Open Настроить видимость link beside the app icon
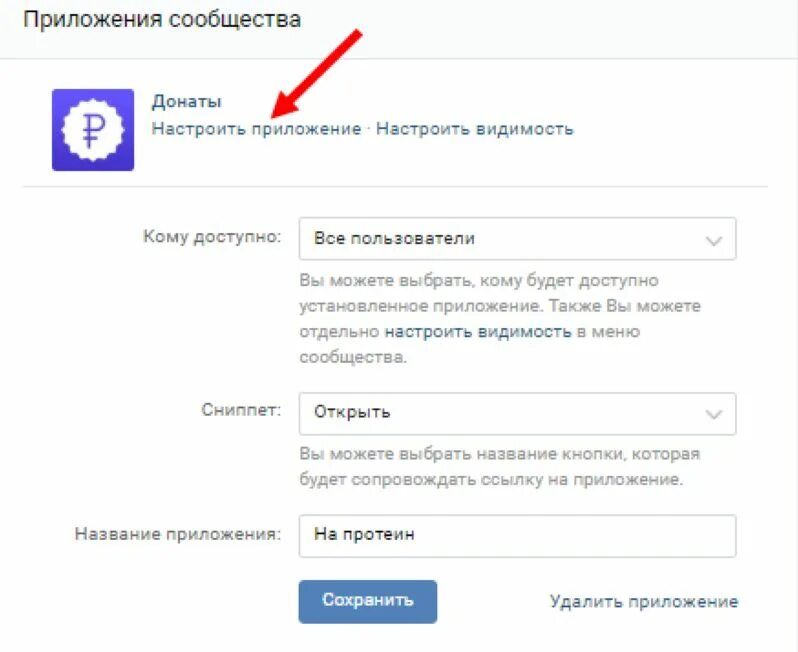The width and height of the screenshot is (798, 652). [474, 129]
